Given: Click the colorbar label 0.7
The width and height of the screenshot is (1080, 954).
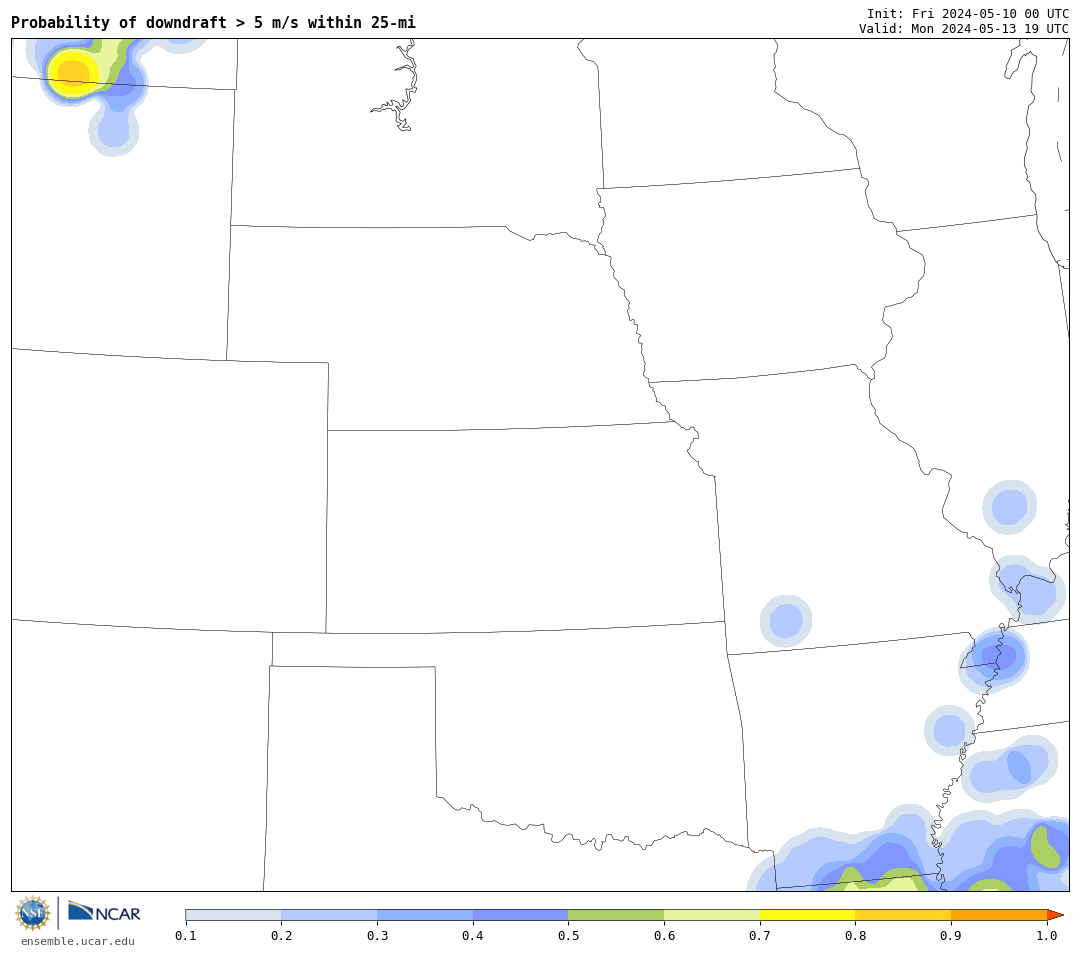Looking at the screenshot, I should [x=760, y=935].
